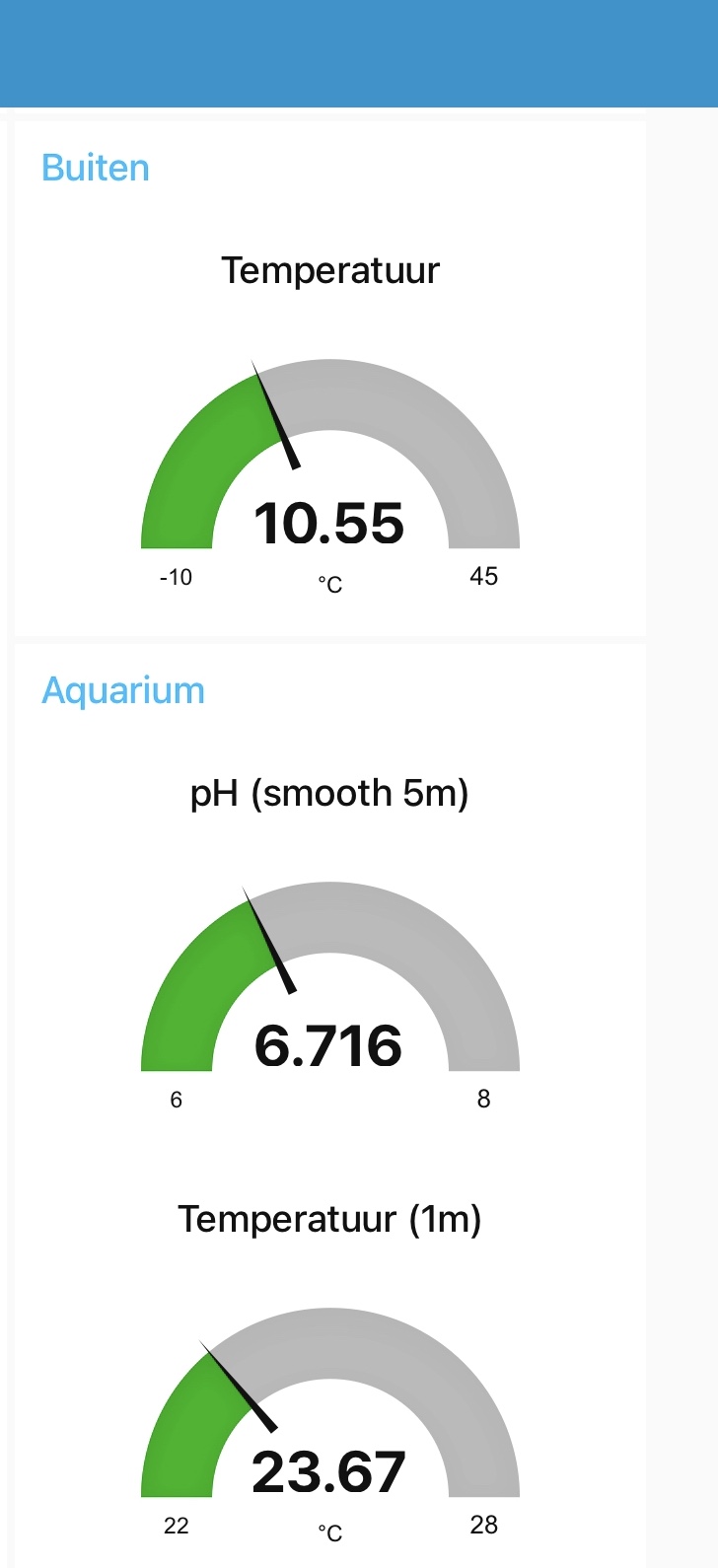Click the outdoor Temperatuur gauge title
Image resolution: width=718 pixels, height=1568 pixels.
click(330, 270)
